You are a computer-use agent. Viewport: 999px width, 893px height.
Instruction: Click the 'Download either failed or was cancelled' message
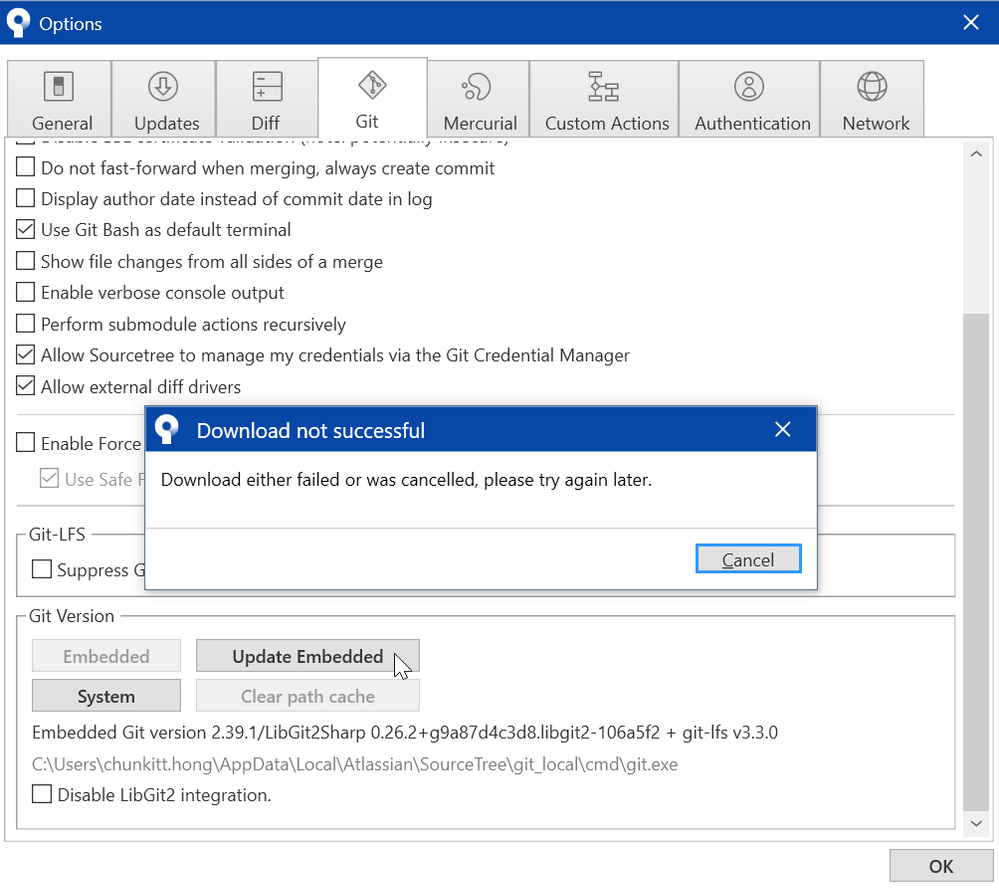(x=406, y=480)
